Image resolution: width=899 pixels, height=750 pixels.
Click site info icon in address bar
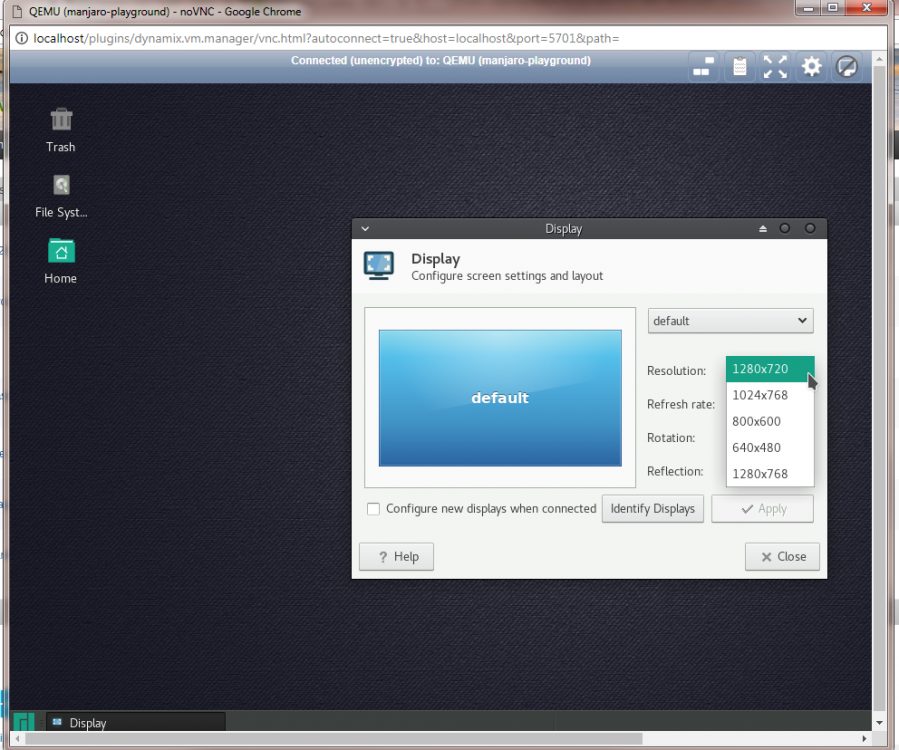click(21, 38)
